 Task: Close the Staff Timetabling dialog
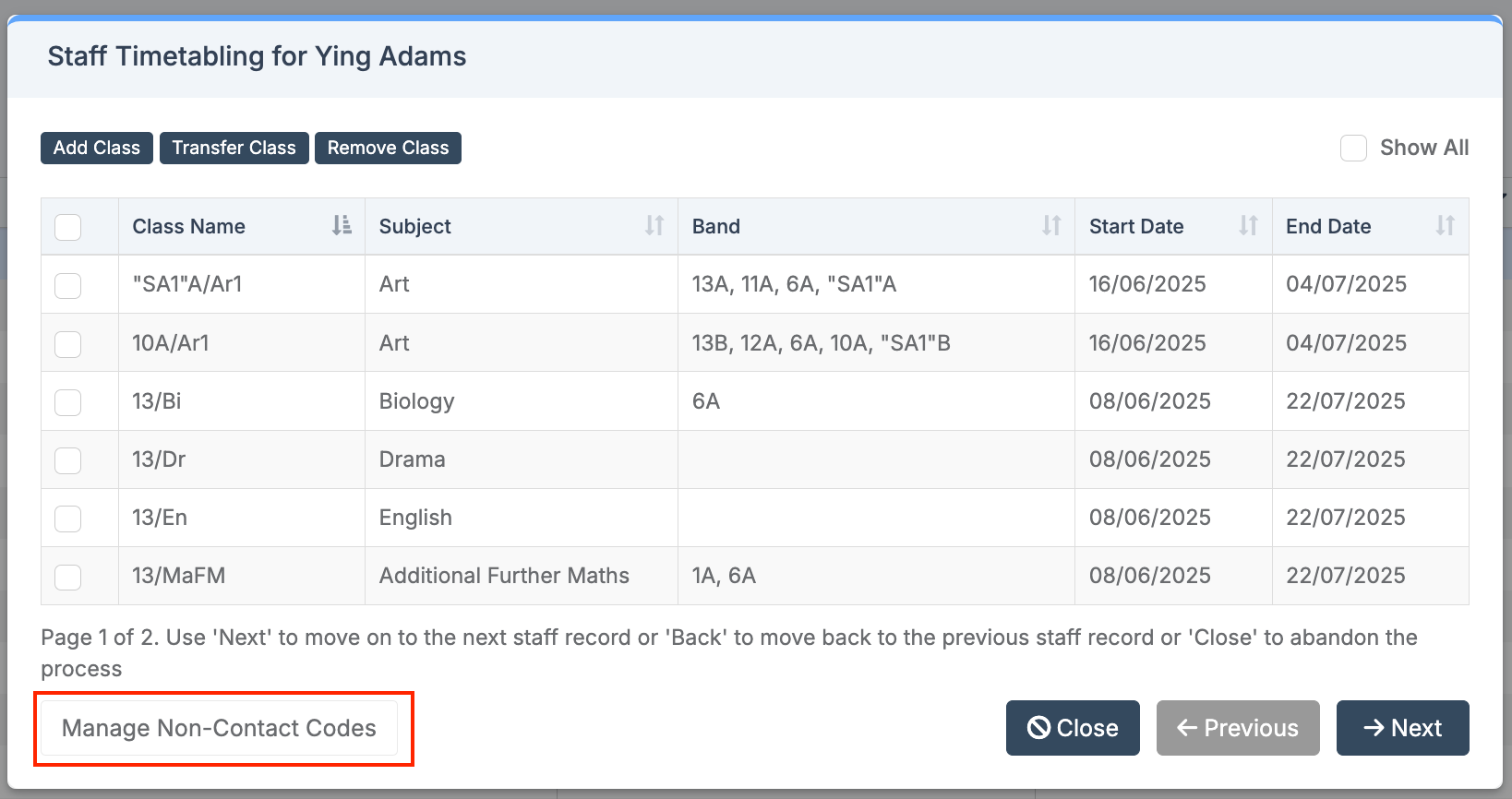click(x=1073, y=728)
